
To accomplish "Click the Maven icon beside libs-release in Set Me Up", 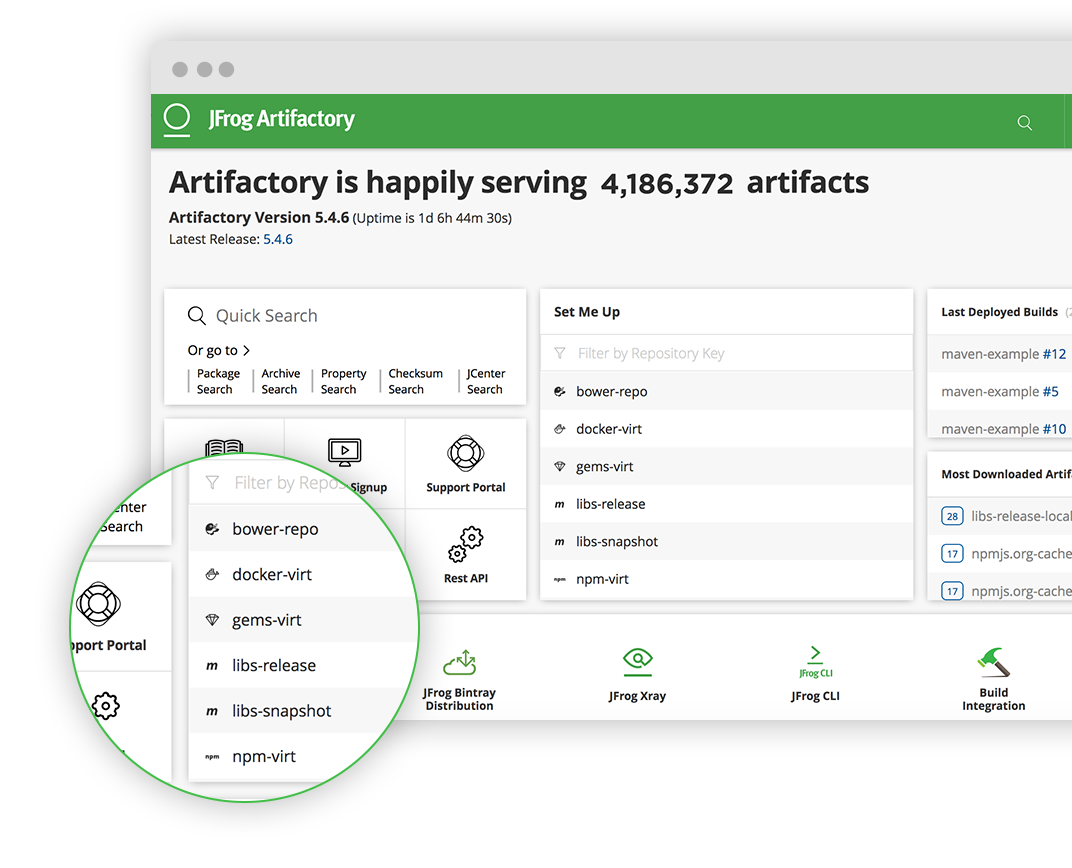I will [x=560, y=504].
